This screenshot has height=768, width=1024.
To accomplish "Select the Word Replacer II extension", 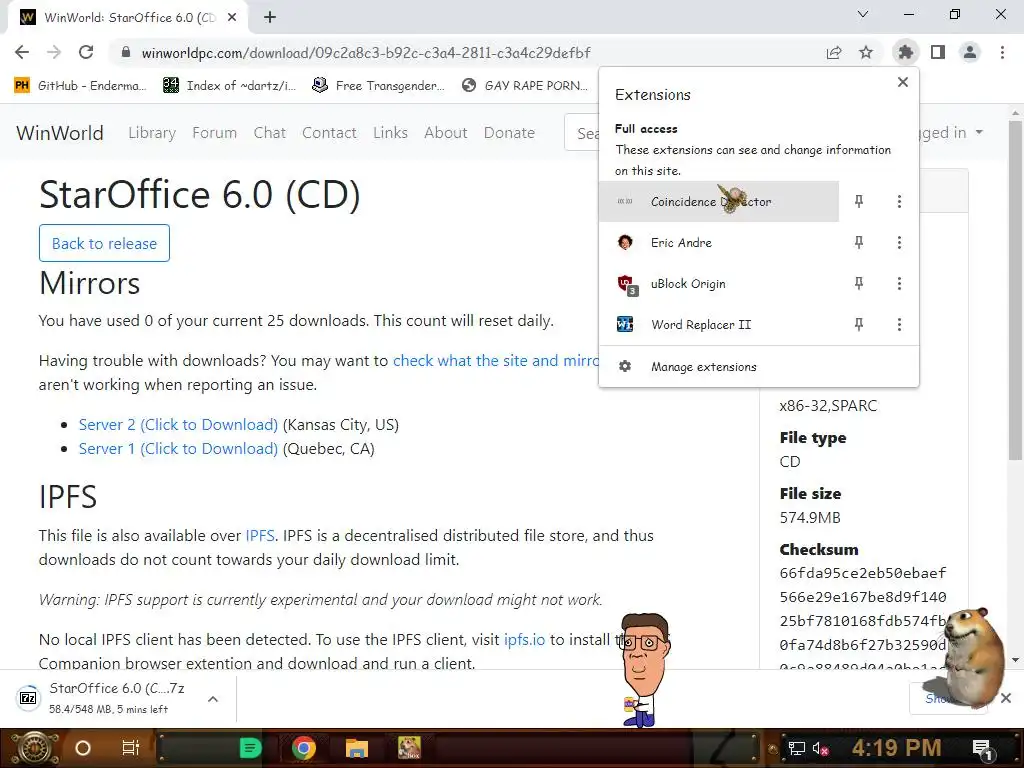I will point(718,325).
